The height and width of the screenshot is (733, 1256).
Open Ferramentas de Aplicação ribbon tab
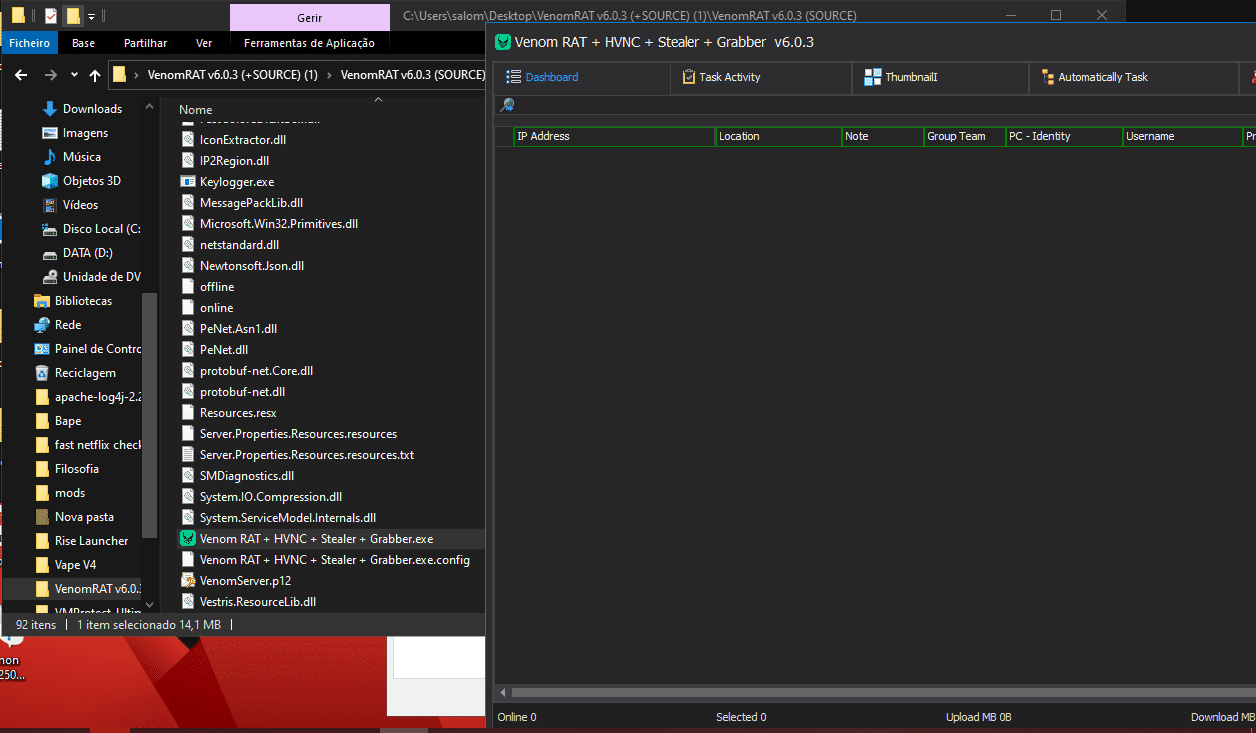309,43
